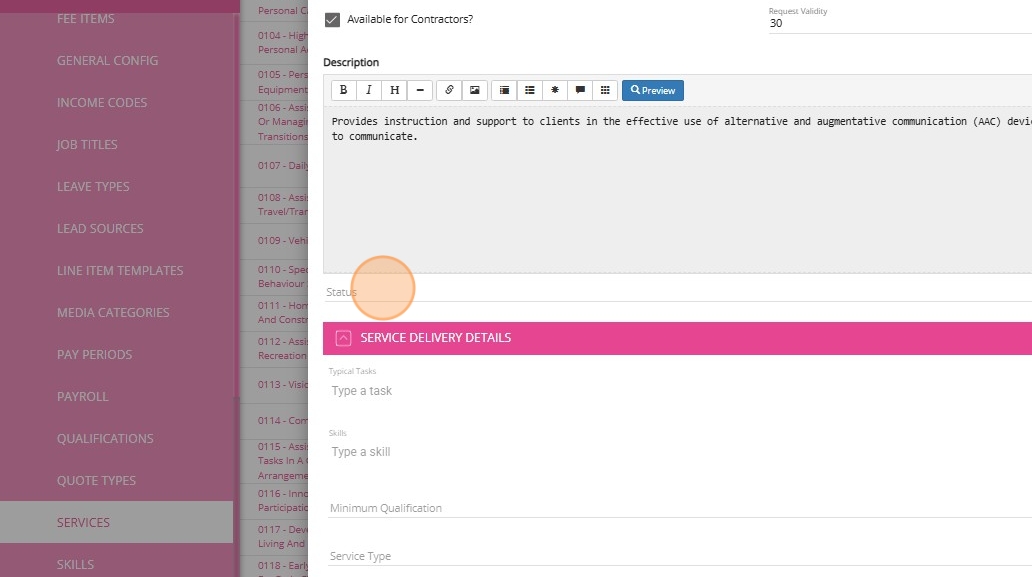Image resolution: width=1032 pixels, height=577 pixels.
Task: Toggle bold formatting in description editor
Action: coord(344,90)
